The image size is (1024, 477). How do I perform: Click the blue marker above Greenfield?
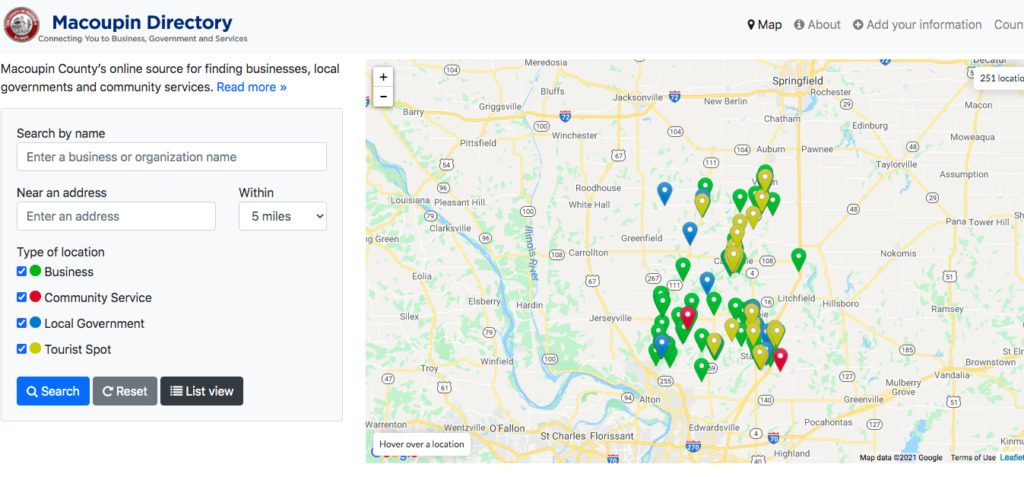(689, 232)
